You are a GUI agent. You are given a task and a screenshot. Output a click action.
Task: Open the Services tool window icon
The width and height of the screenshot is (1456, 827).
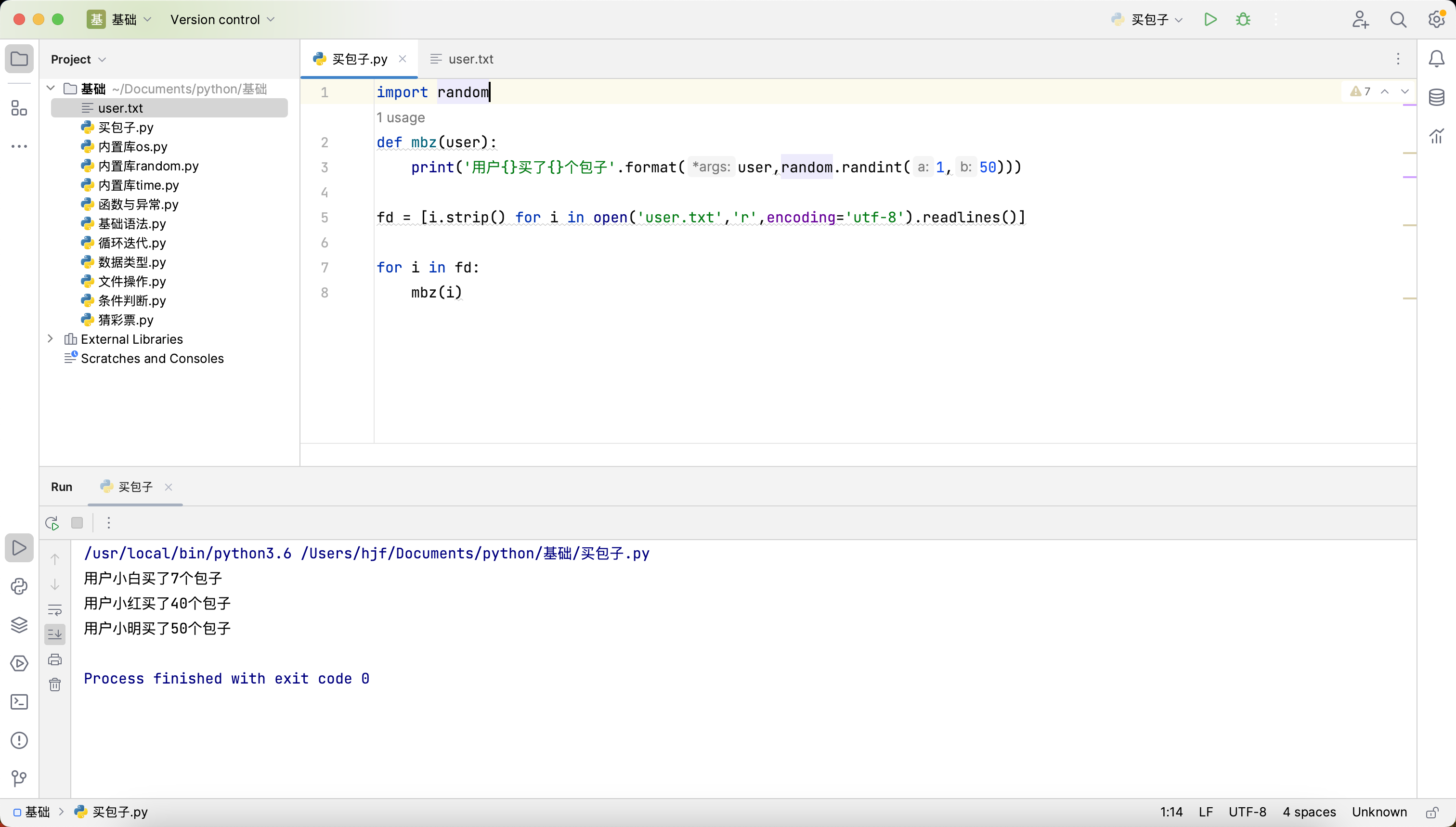[19, 663]
